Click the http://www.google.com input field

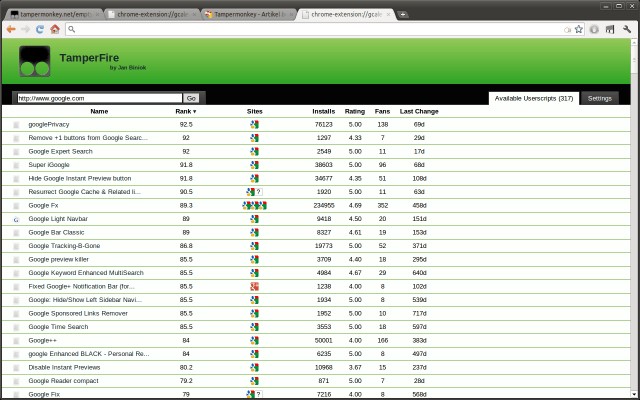click(x=100, y=98)
